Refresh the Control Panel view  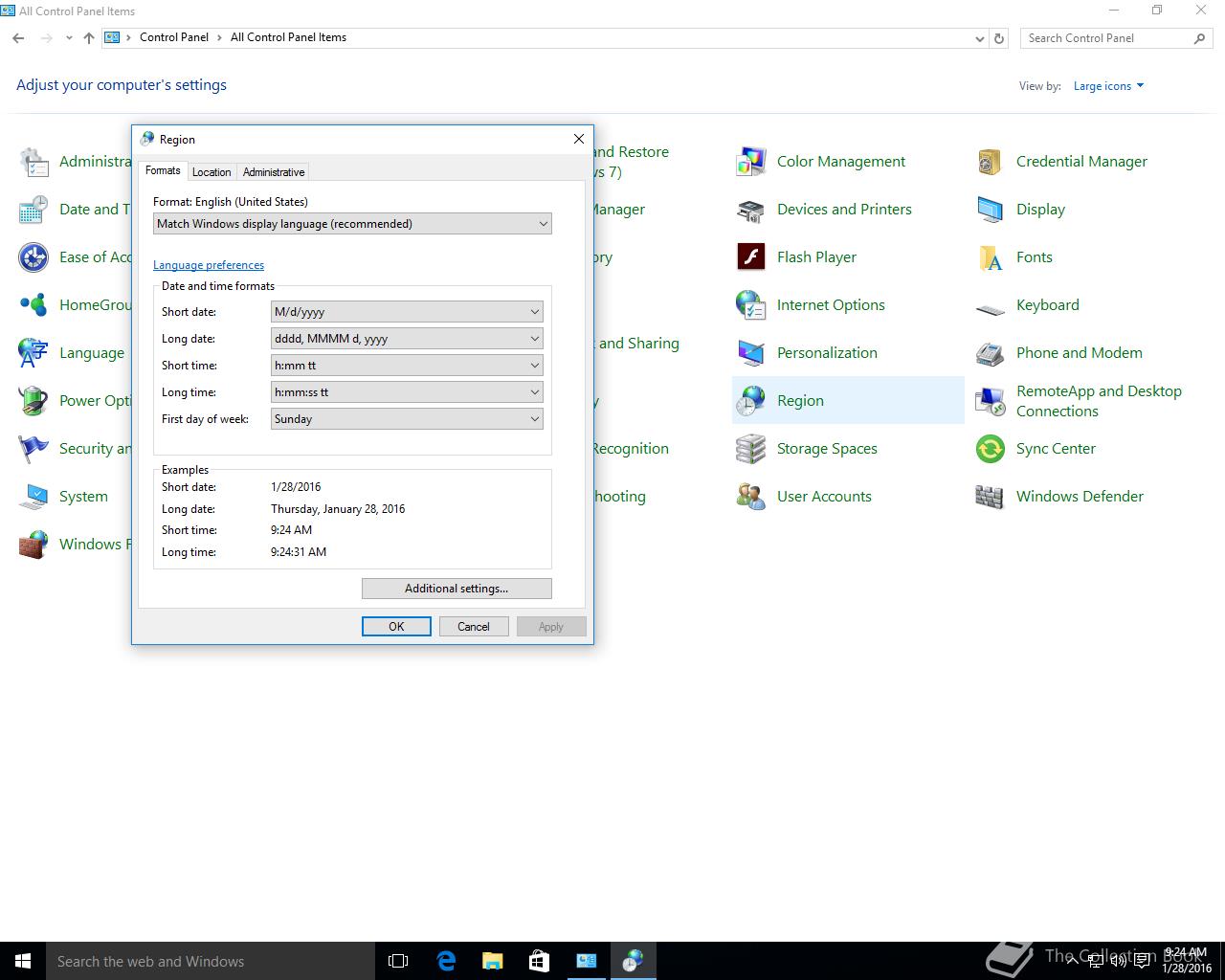point(999,38)
